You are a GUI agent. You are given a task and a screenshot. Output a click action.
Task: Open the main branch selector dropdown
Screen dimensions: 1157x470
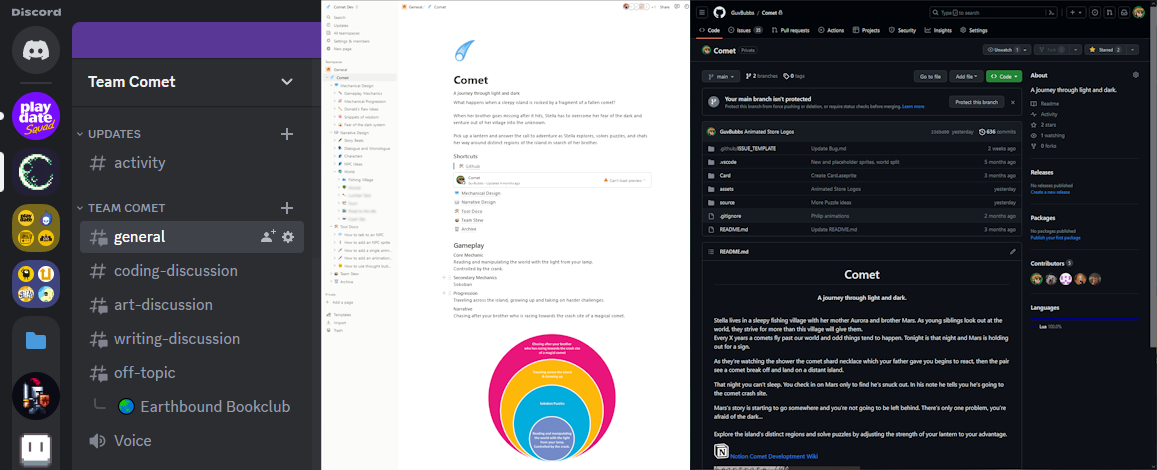coord(720,76)
